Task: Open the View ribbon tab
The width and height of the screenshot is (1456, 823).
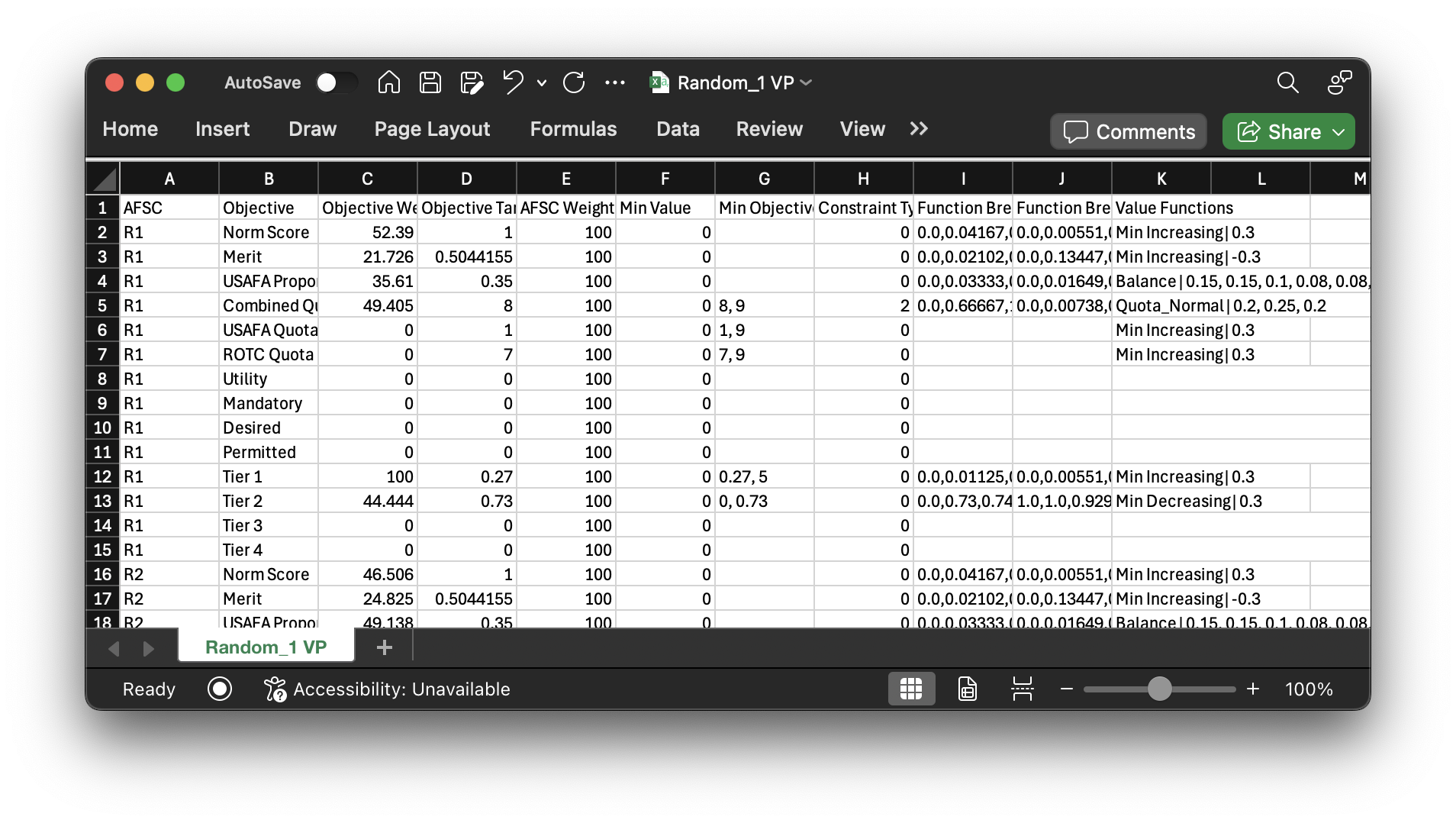Action: click(x=862, y=129)
